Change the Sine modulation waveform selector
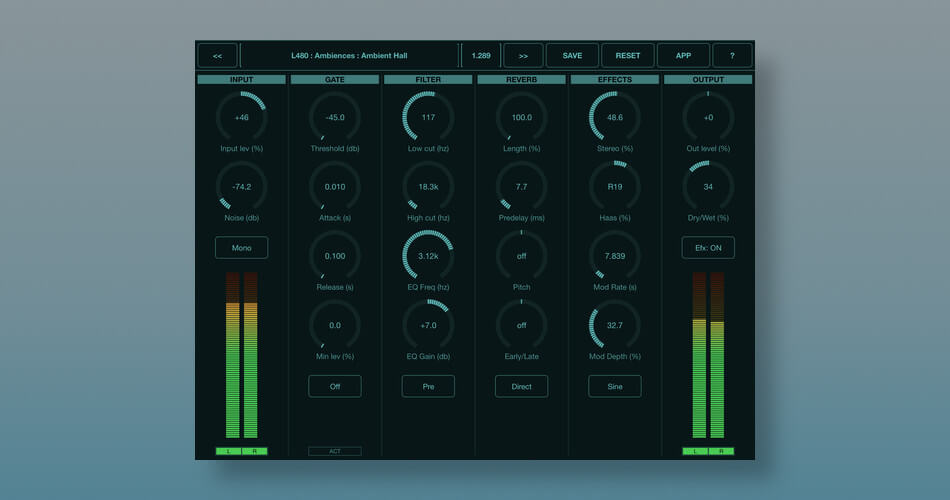The image size is (950, 500). pyautogui.click(x=615, y=386)
